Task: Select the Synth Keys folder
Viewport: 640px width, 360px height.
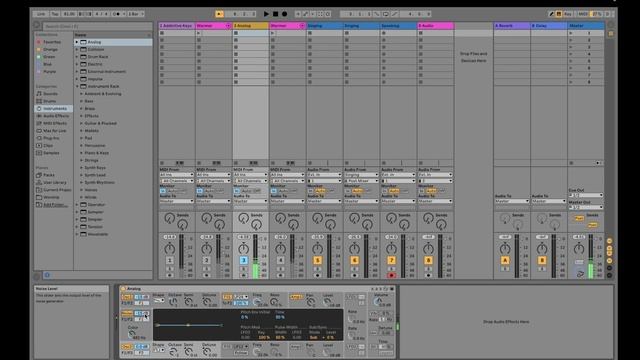Action: (95, 168)
